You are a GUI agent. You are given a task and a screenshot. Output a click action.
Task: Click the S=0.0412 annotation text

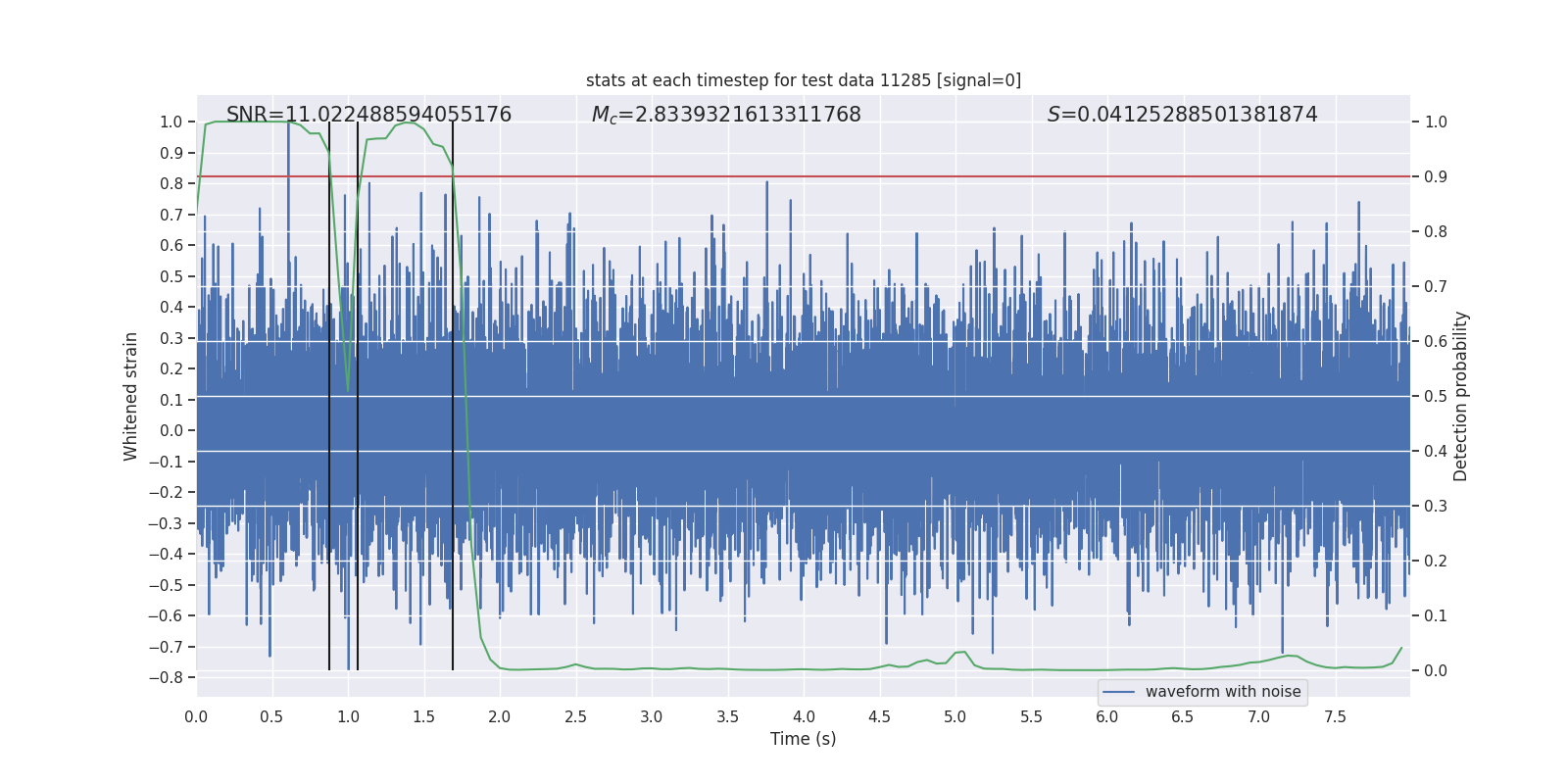(x=1182, y=115)
